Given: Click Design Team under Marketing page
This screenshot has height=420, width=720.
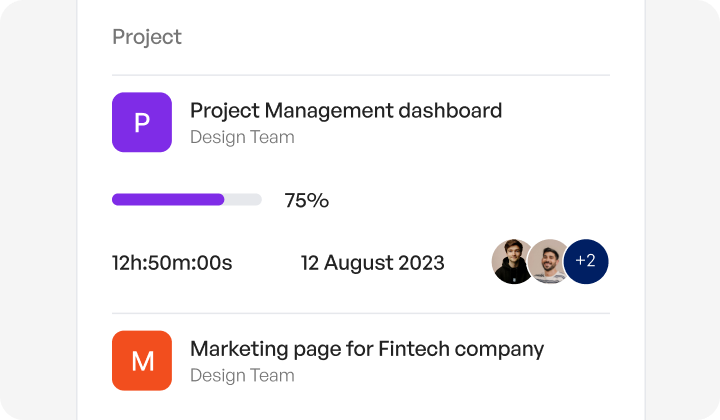Looking at the screenshot, I should [242, 375].
